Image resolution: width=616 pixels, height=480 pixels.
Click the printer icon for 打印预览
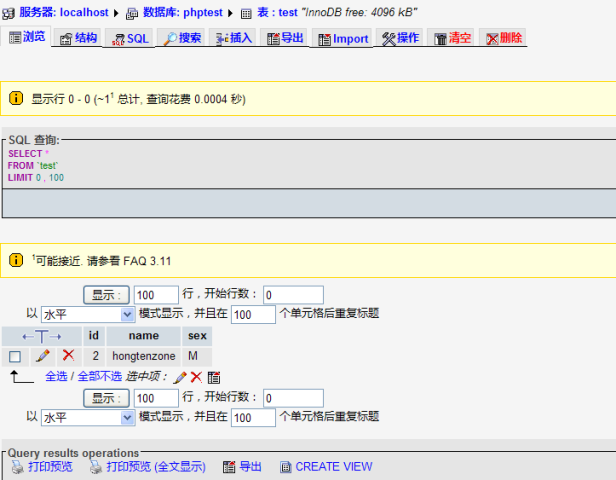click(x=17, y=466)
